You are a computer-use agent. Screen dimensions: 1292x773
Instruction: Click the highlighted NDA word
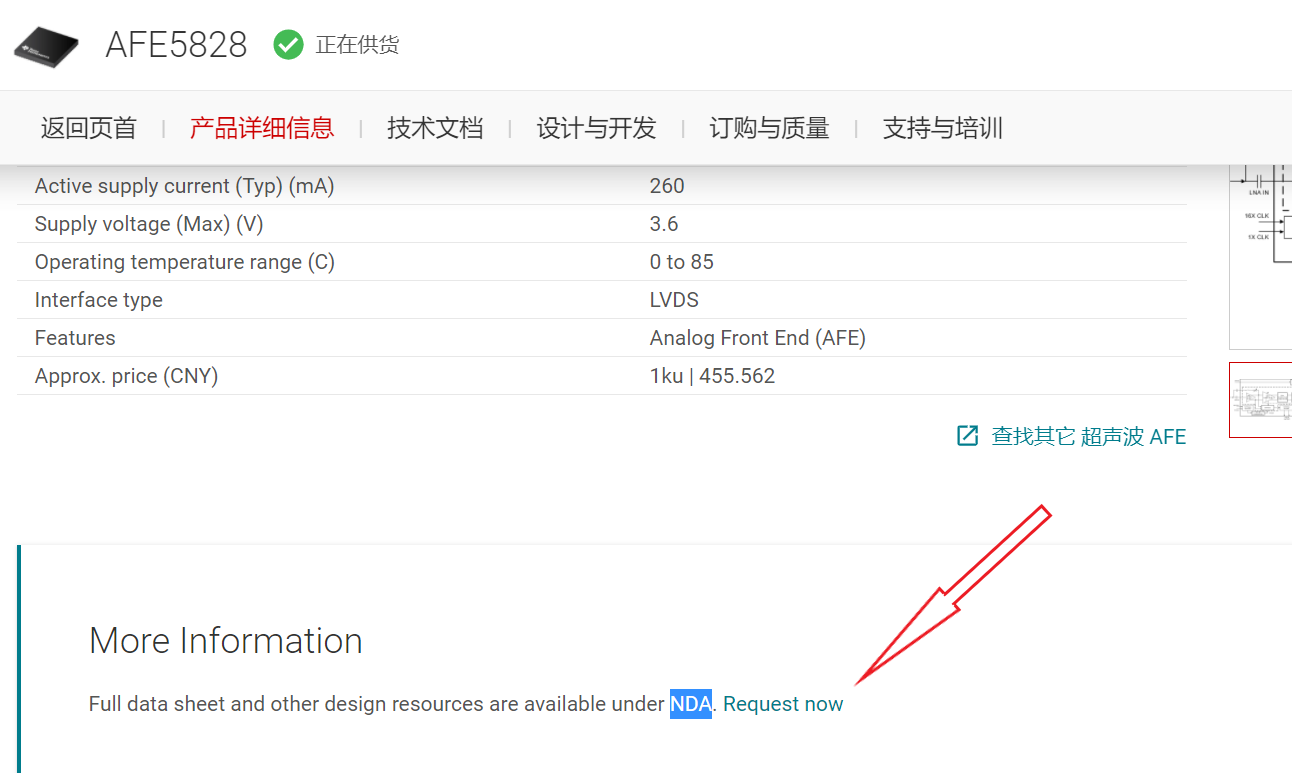click(691, 704)
